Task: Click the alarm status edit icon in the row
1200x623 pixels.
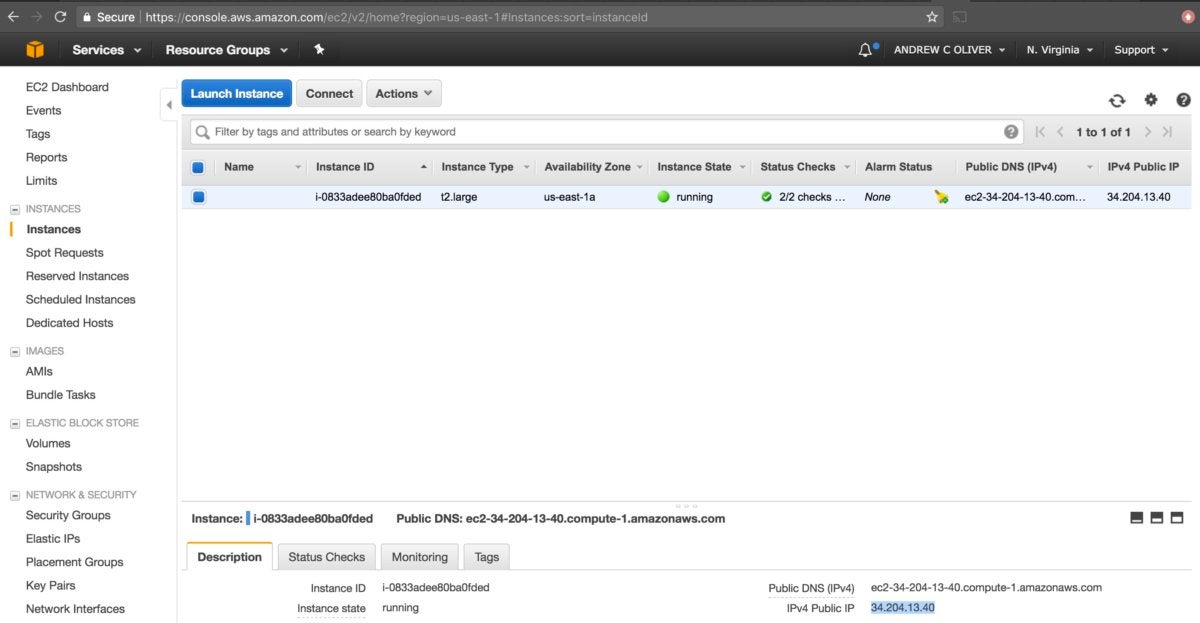Action: (941, 197)
